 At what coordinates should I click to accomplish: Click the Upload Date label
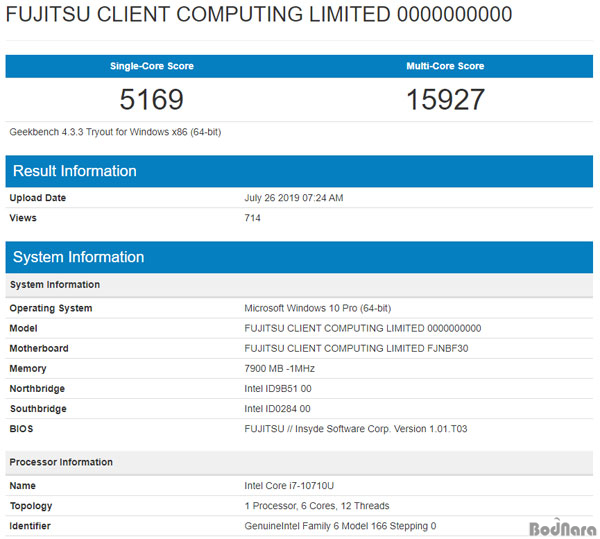click(x=38, y=198)
